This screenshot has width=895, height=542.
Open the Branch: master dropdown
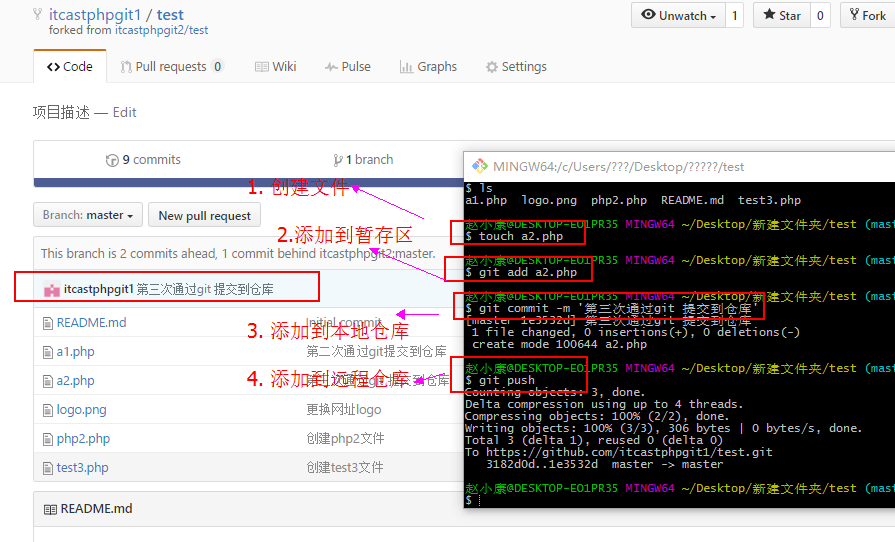tap(88, 215)
